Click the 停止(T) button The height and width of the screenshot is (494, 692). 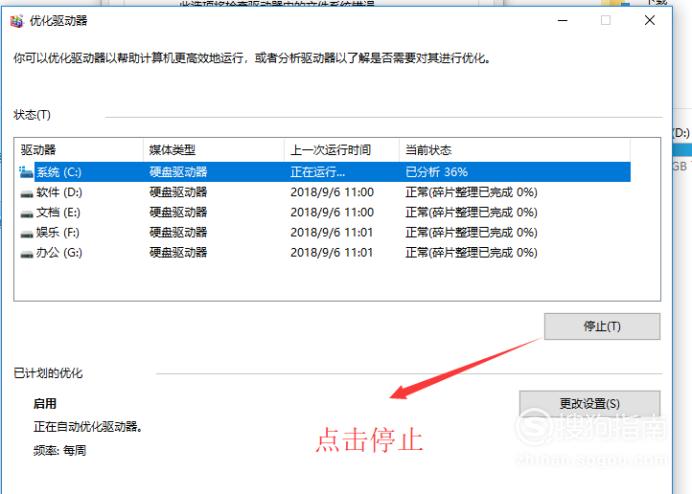[x=602, y=326]
